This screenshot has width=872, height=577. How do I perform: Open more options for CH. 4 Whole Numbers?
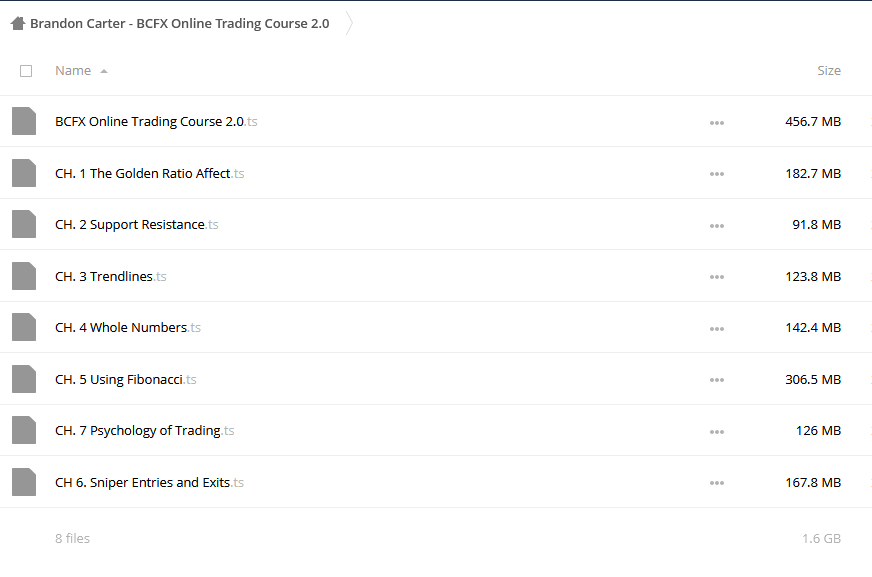point(717,329)
